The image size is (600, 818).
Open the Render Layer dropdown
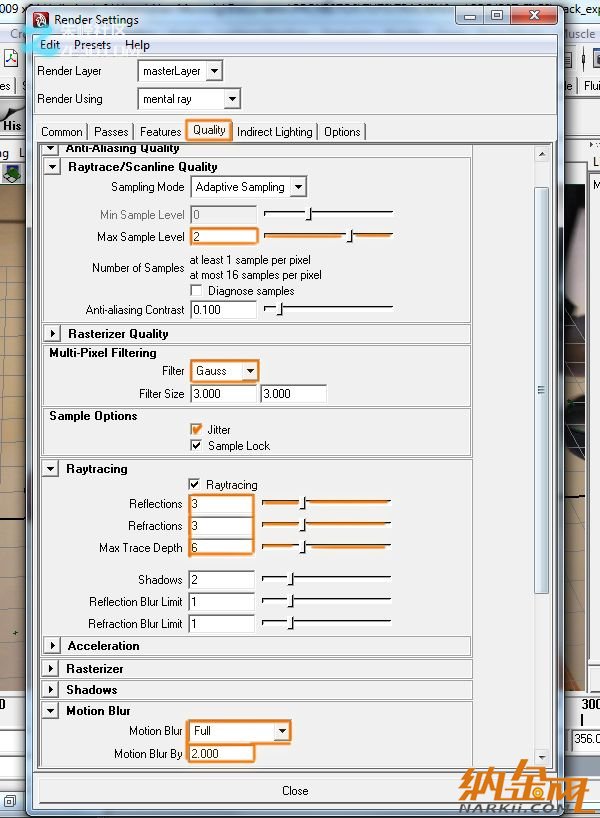point(214,71)
